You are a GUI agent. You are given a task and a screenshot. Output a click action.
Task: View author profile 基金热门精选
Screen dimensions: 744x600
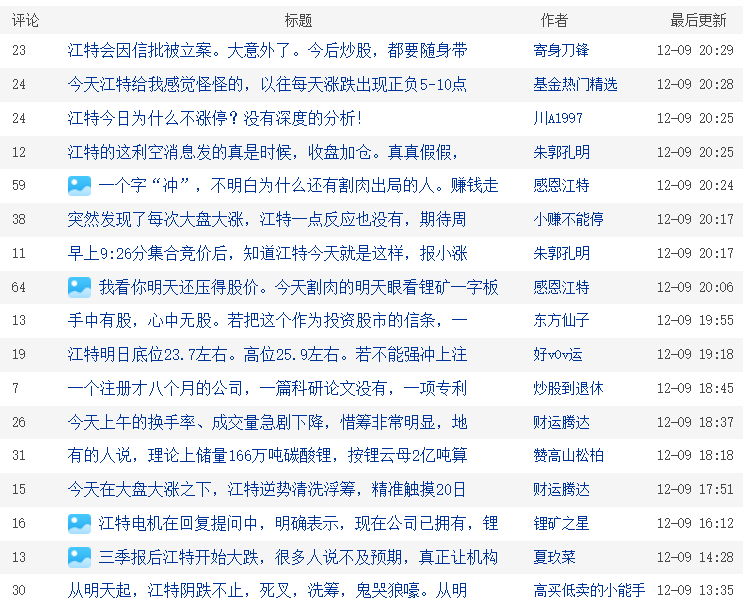575,84
